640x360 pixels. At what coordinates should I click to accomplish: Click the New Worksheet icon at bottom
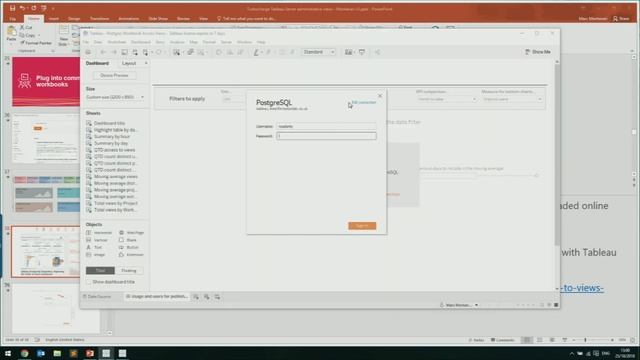(196, 297)
